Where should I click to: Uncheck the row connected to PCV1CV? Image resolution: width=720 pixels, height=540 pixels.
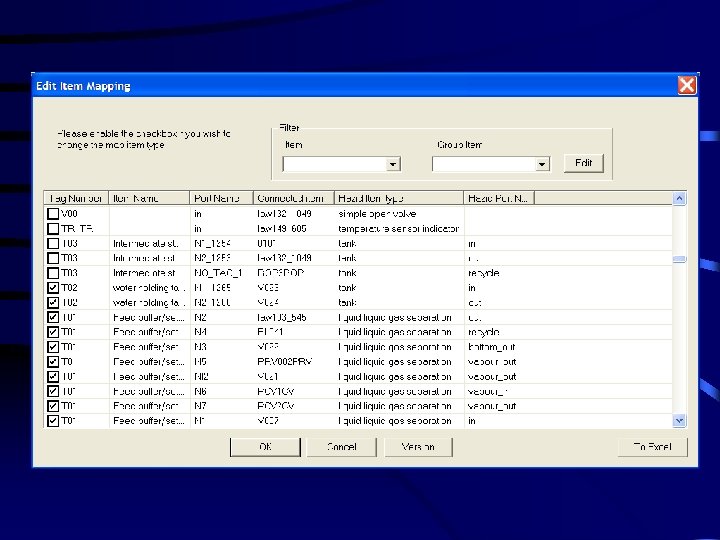53,392
